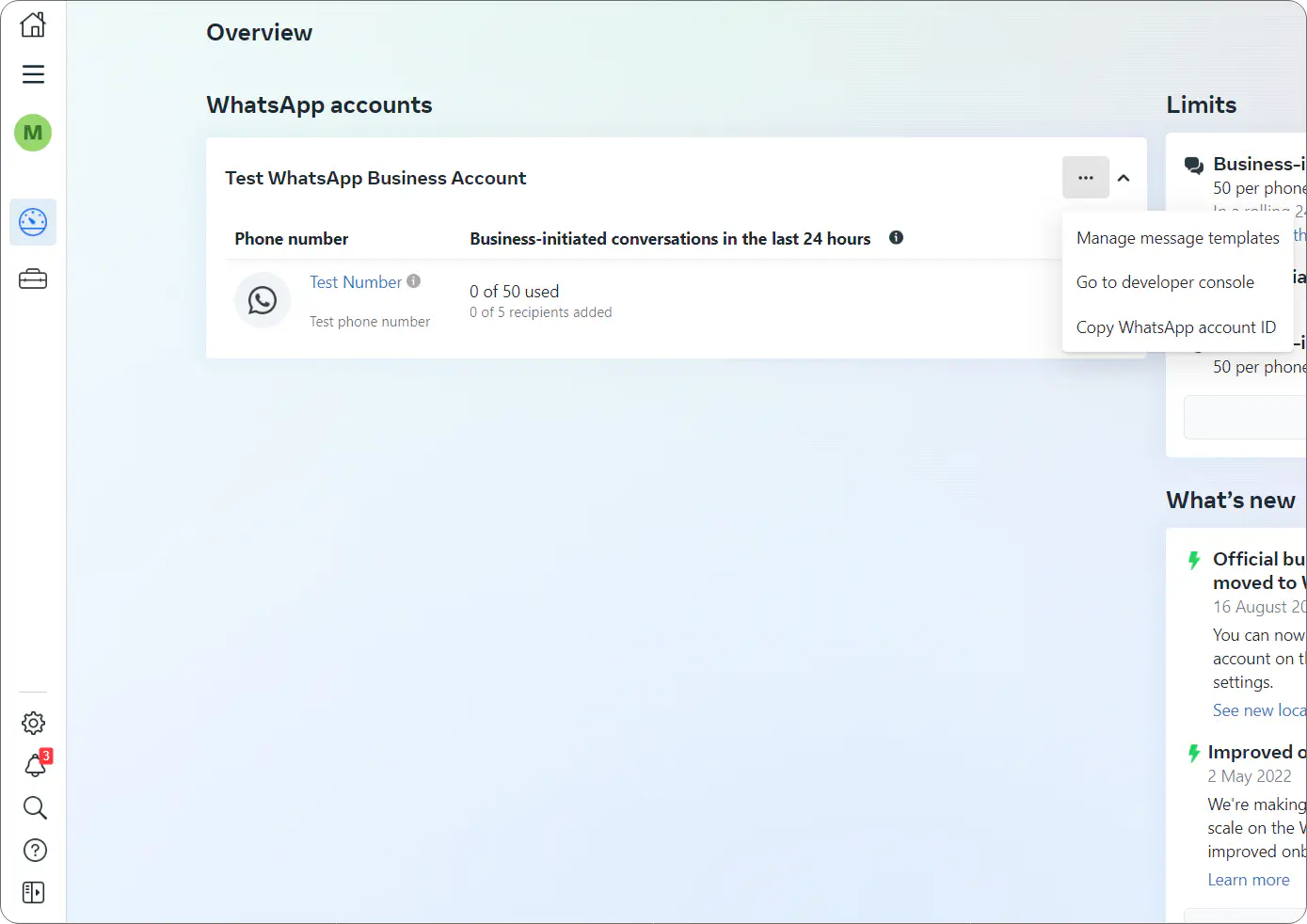Screen dimensions: 1307x924
Task: Click the '2 May 2022' date text
Action: (1250, 776)
